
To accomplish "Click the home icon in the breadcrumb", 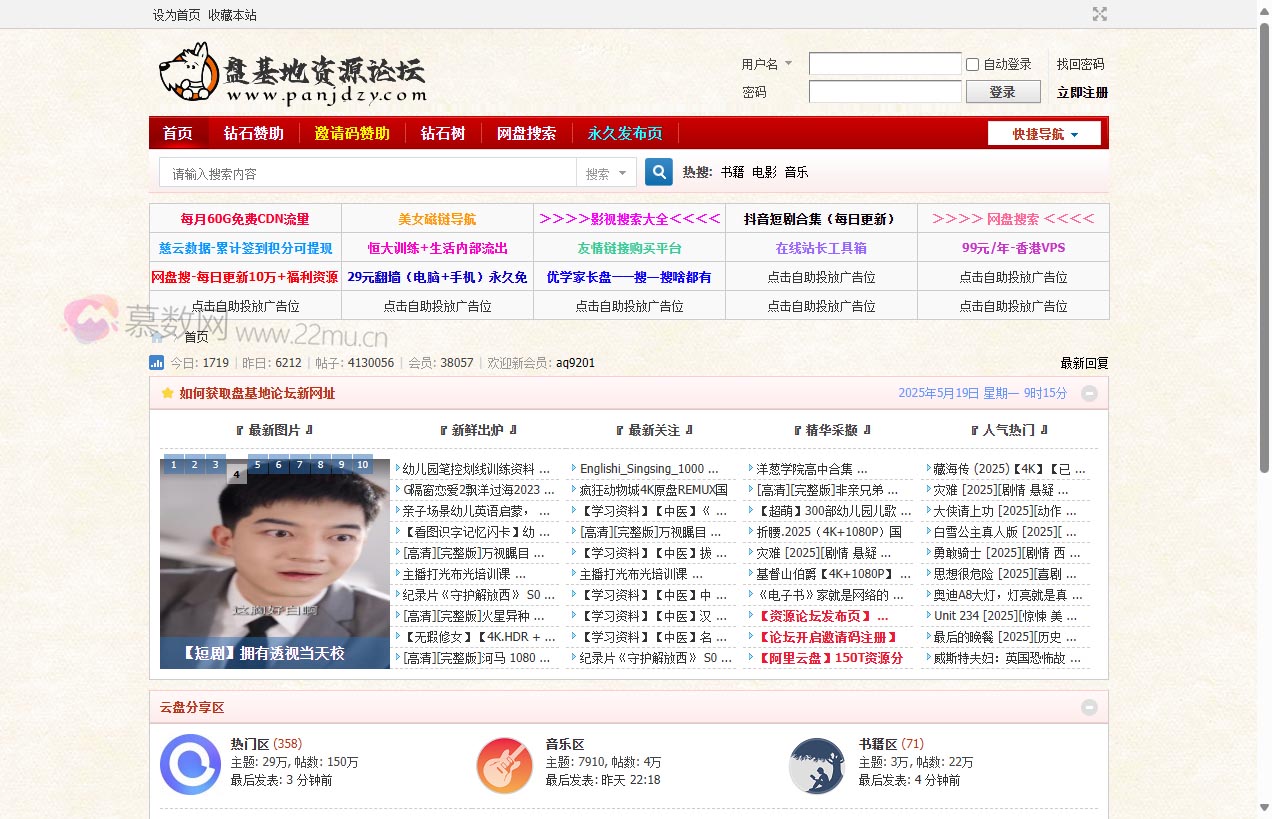I will coord(158,337).
